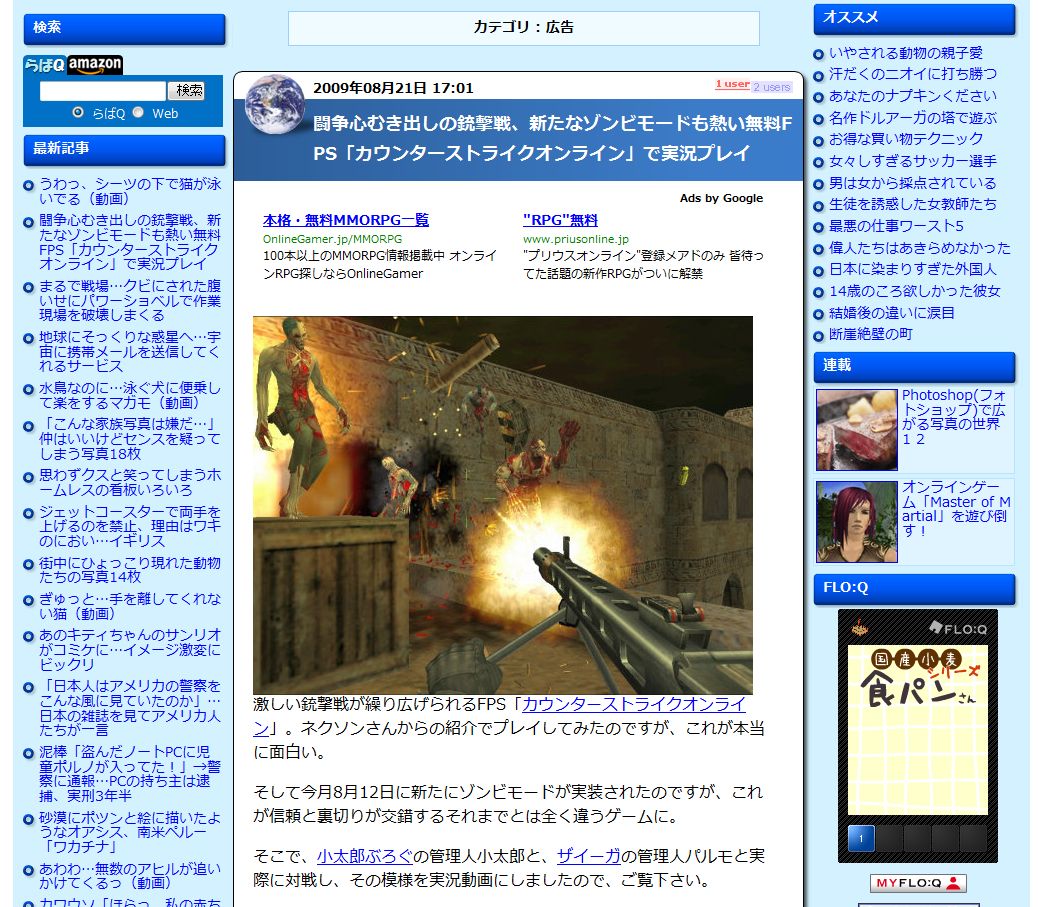Open the 本格・無料MMORPG一覧 ad link
Screen dimensions: 1045x907
click(x=345, y=220)
